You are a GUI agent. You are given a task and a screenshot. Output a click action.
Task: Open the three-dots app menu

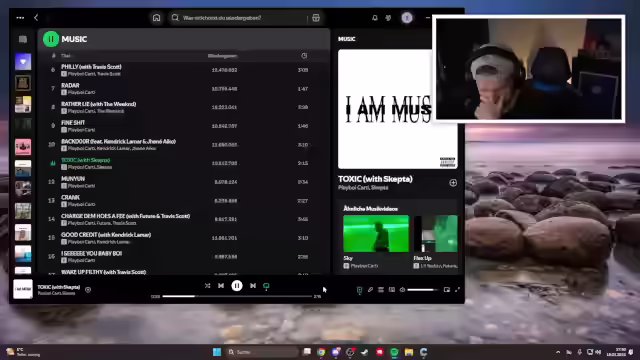[x=20, y=18]
